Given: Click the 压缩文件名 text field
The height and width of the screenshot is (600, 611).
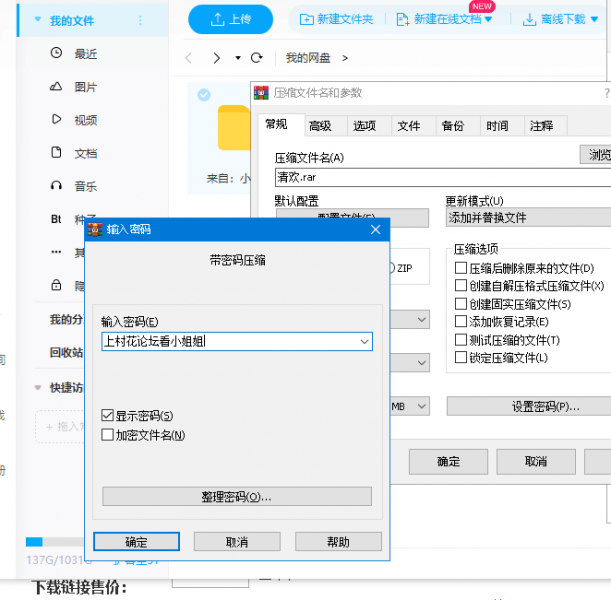Looking at the screenshot, I should (440, 177).
